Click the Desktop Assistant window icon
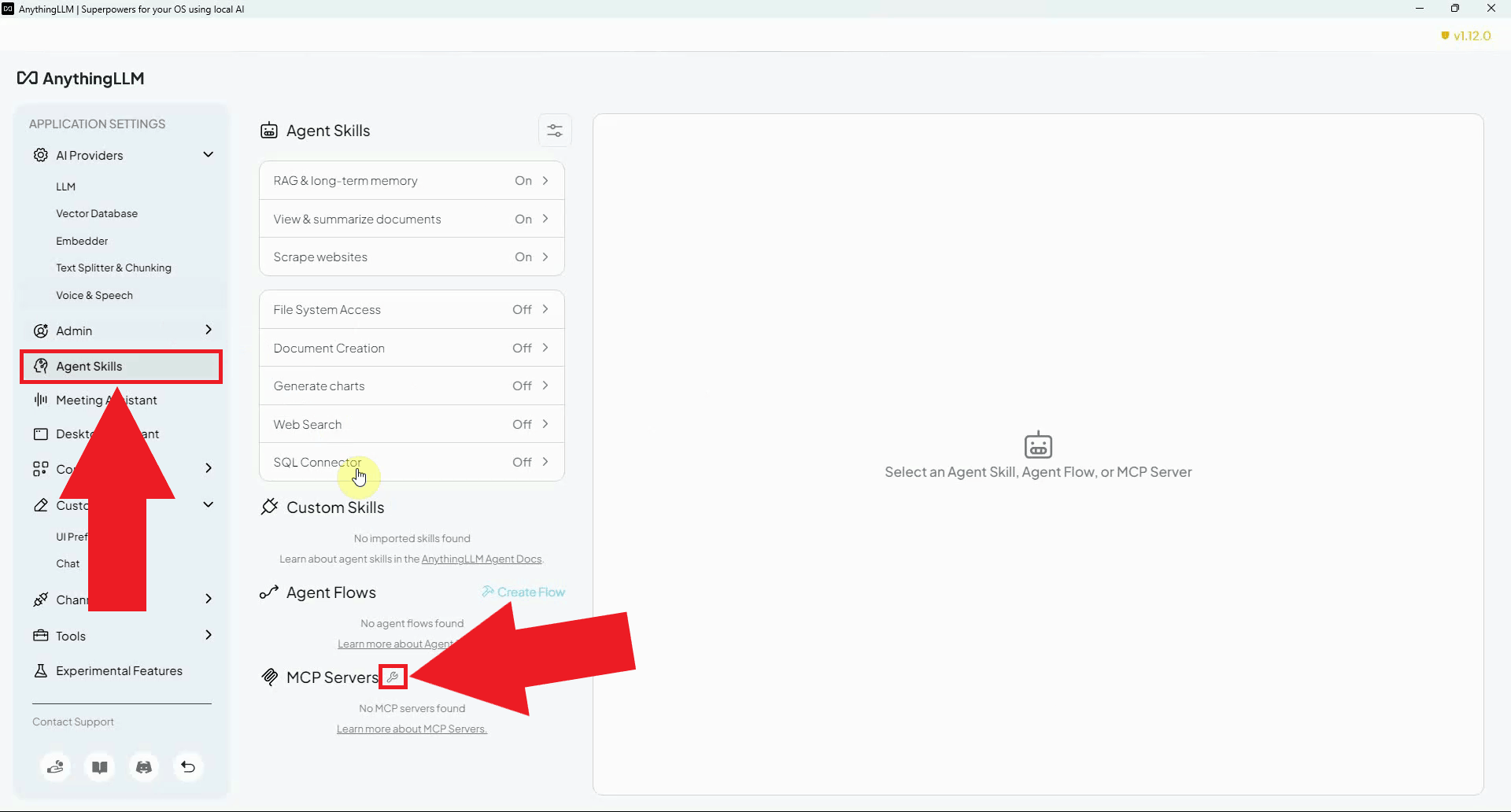Screen dimensions: 1511x812 [x=41, y=434]
